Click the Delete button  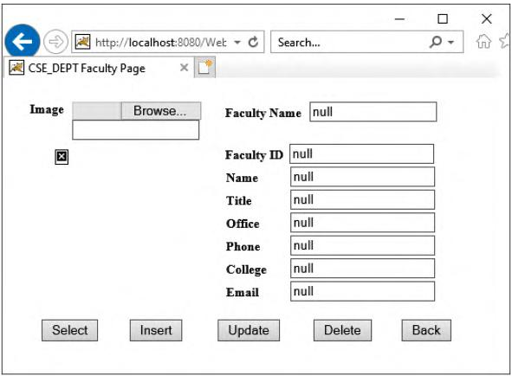[342, 330]
